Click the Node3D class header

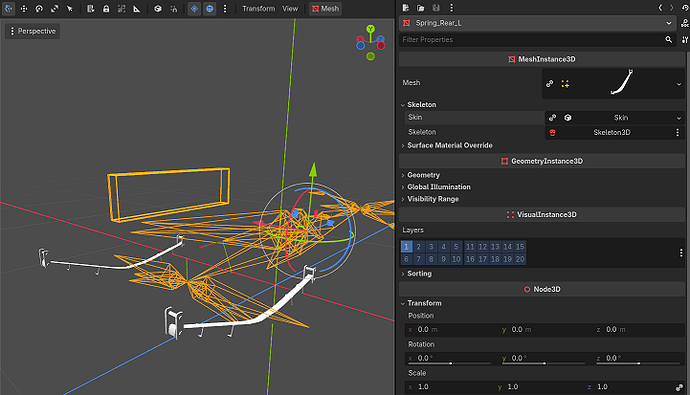542,289
